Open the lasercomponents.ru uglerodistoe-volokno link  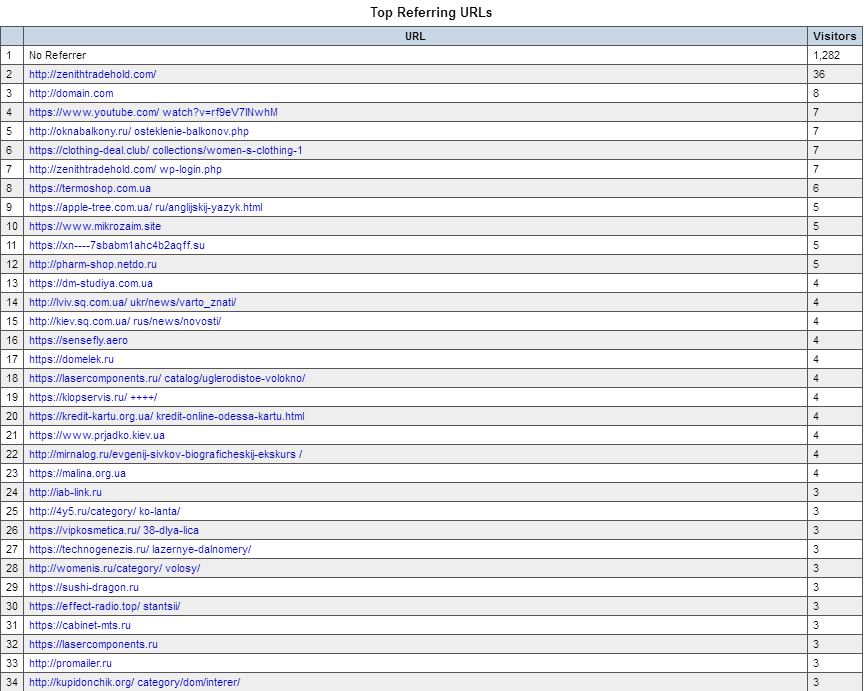coord(167,378)
